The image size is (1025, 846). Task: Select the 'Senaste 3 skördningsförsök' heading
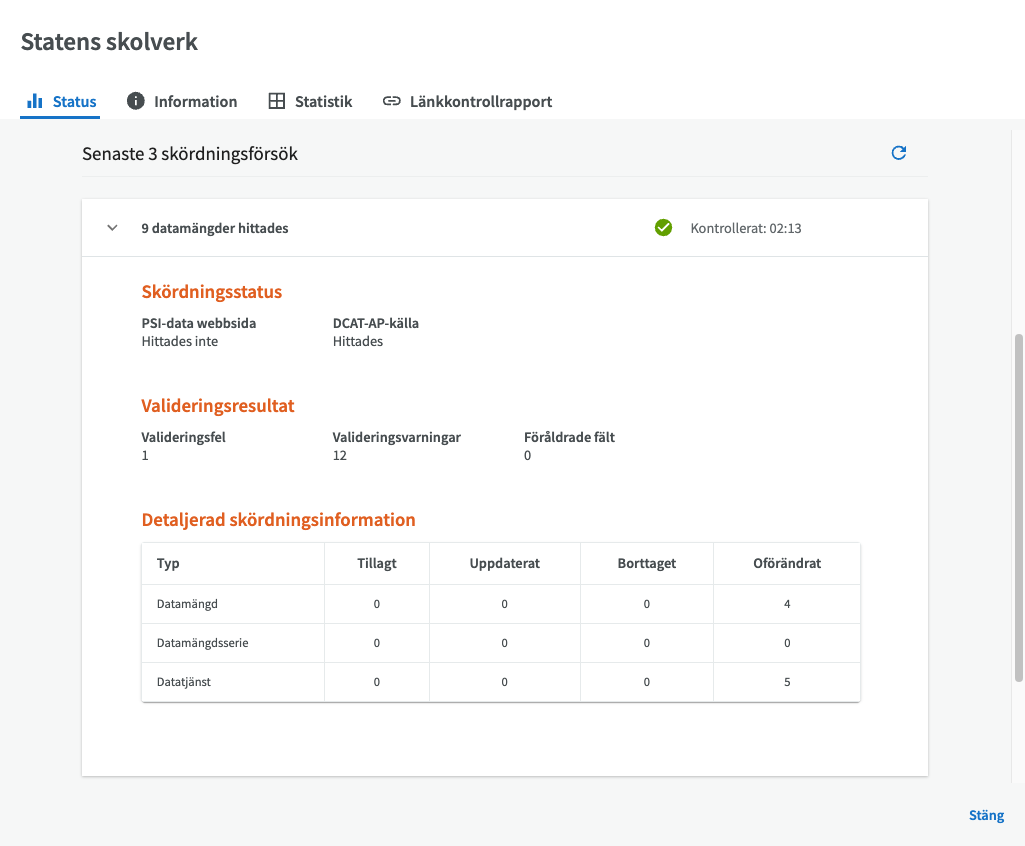pyautogui.click(x=190, y=154)
